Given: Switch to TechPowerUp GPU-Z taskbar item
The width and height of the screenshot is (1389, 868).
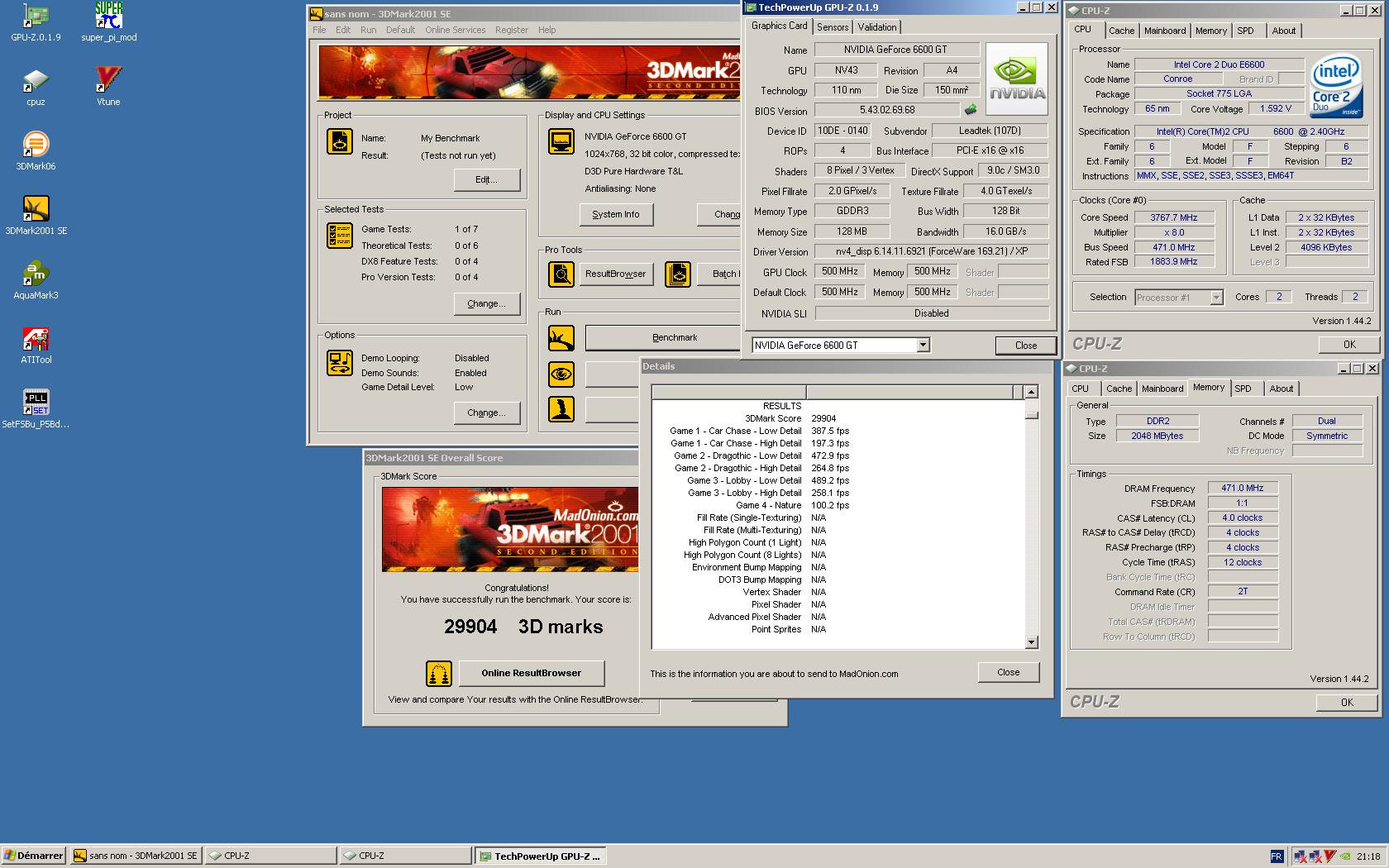Looking at the screenshot, I should [539, 856].
